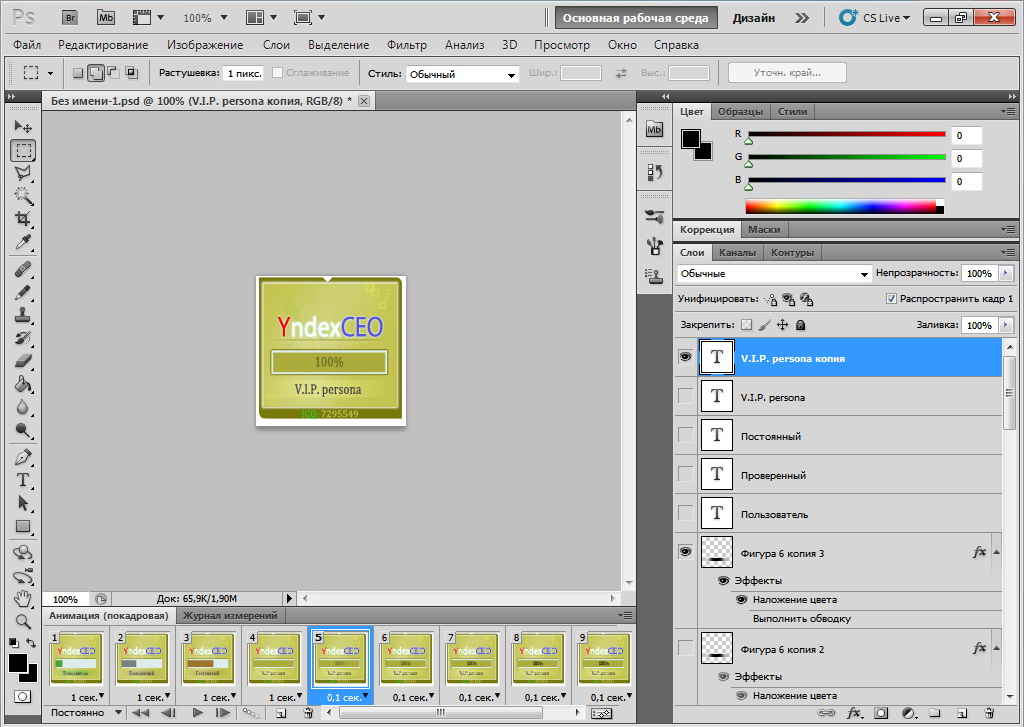Open the Фильтр menu

[405, 45]
